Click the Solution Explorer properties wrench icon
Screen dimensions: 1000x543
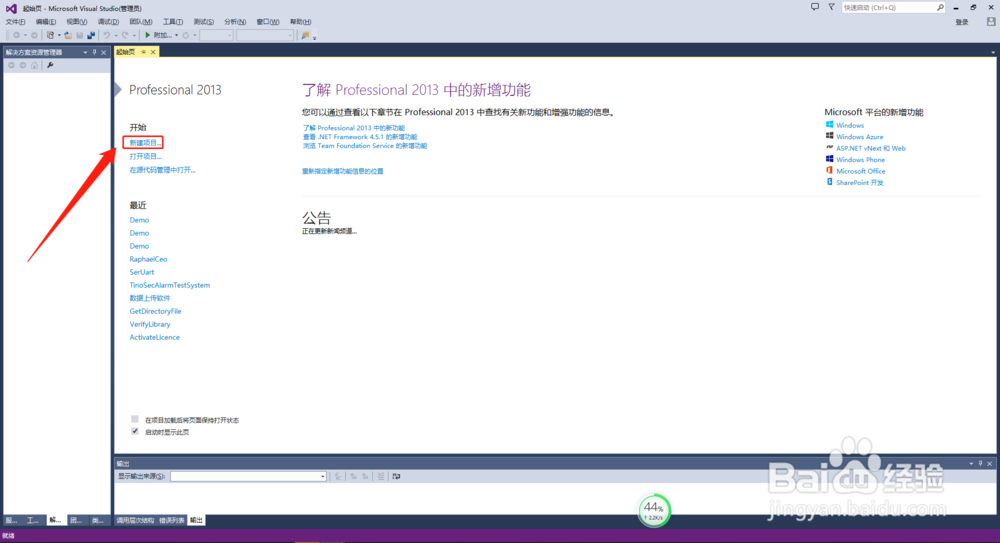[50, 65]
